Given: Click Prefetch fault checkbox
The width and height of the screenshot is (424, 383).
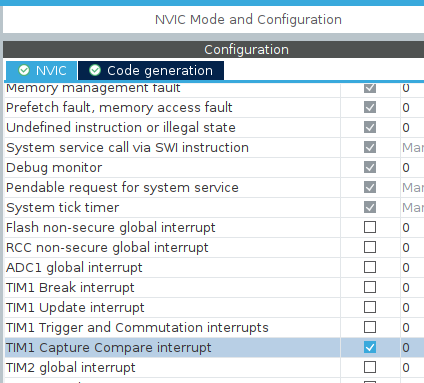Looking at the screenshot, I should [370, 107].
